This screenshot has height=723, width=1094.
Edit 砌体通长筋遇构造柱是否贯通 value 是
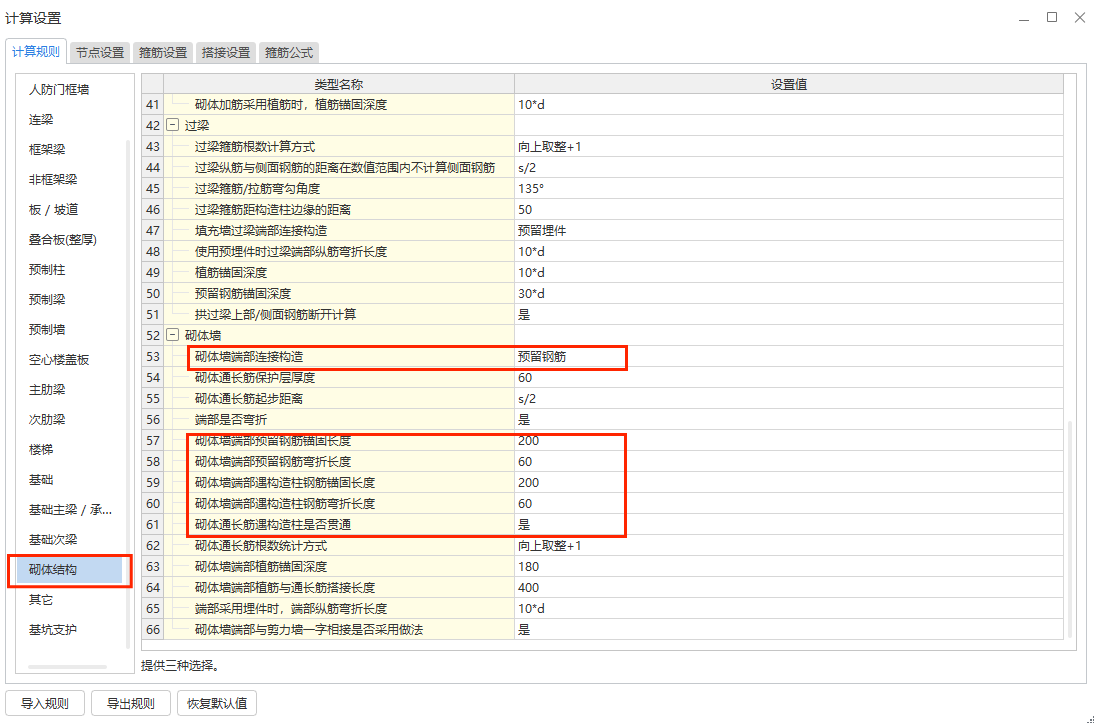pos(789,524)
